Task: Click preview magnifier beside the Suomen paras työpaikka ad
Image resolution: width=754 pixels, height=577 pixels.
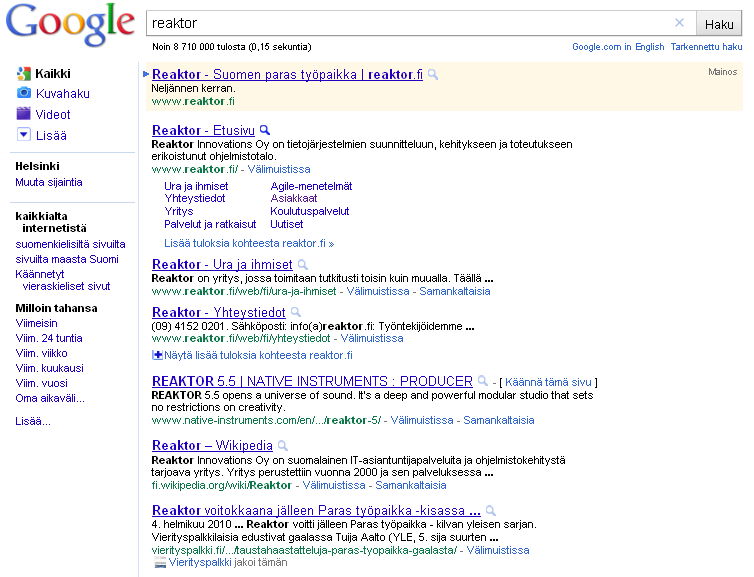Action: tap(433, 75)
